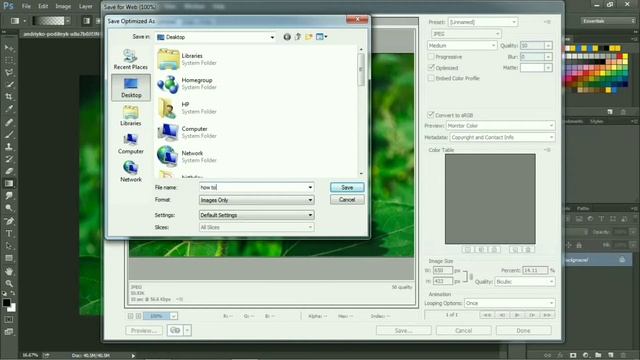Click Preview... in Save for Web window

point(144,330)
